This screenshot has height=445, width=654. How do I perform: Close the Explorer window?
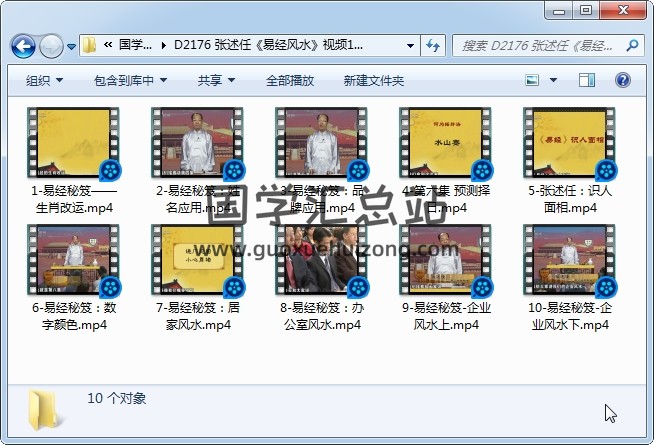coord(623,11)
